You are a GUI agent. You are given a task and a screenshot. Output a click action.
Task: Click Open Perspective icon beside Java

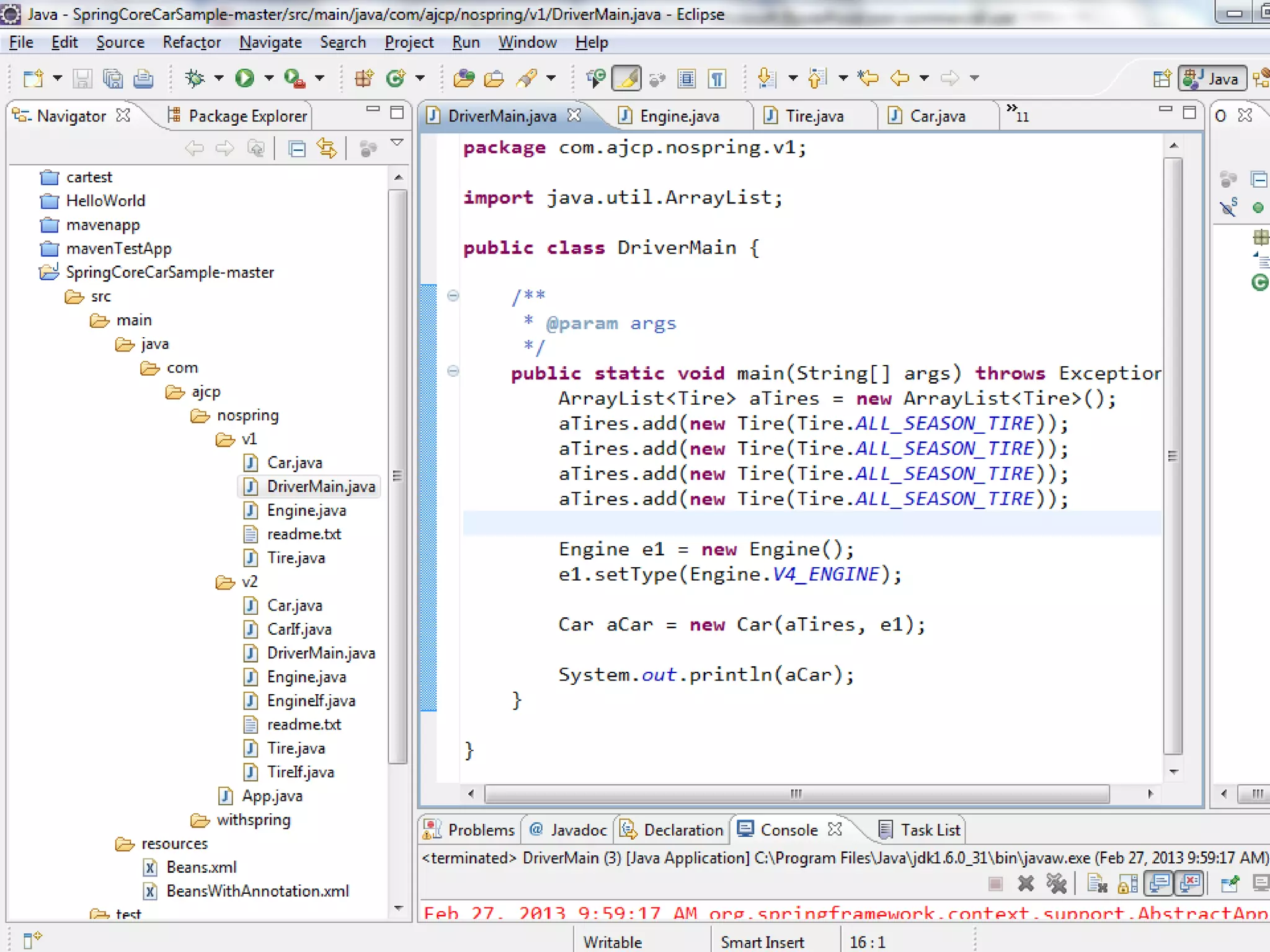(x=1160, y=79)
